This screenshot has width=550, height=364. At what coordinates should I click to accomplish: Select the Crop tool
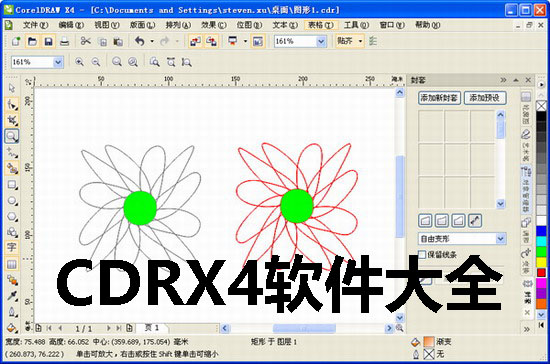pos(12,120)
